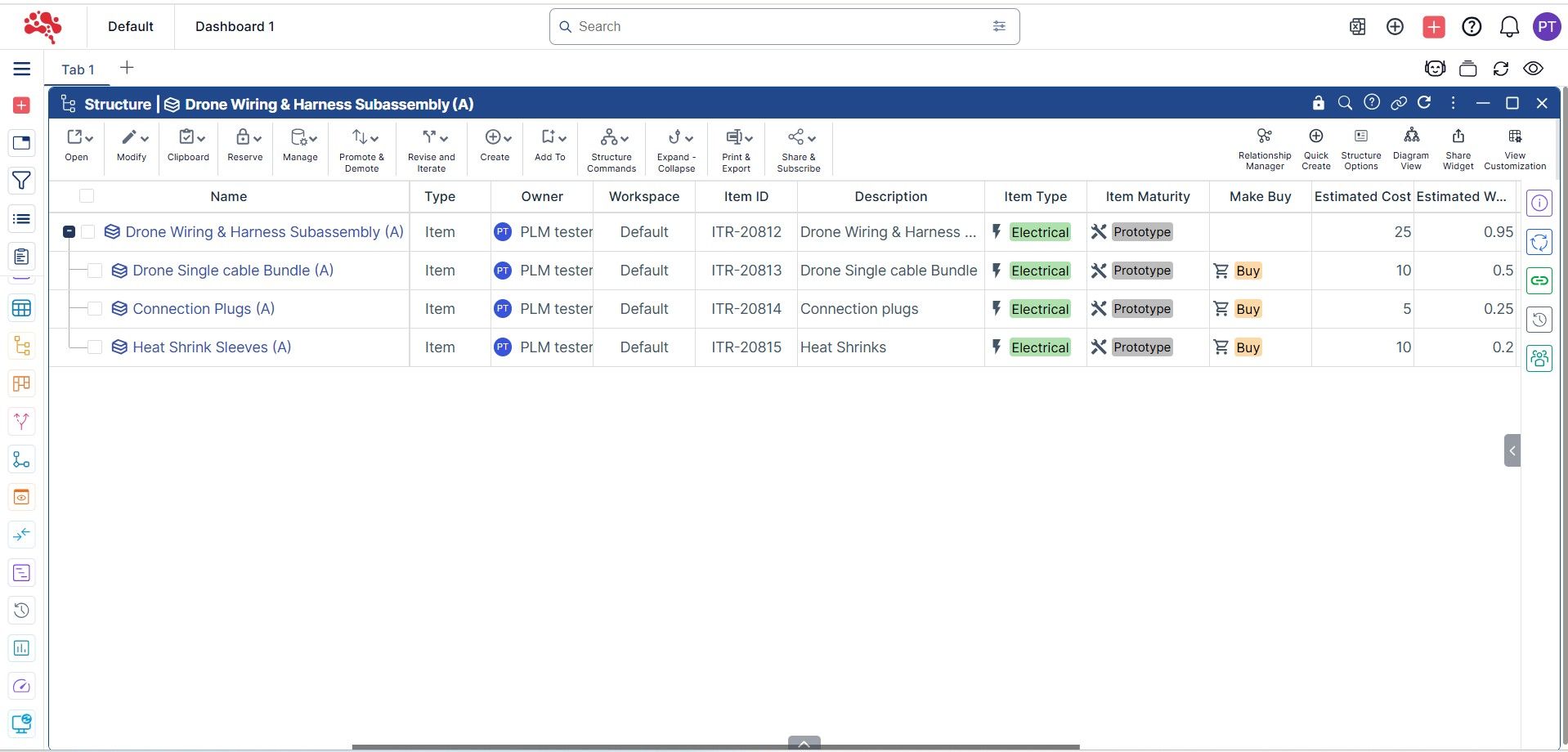The width and height of the screenshot is (1568, 752).
Task: Collapse the Drone Wiring & Harness Subassembly tree
Action: pos(69,232)
